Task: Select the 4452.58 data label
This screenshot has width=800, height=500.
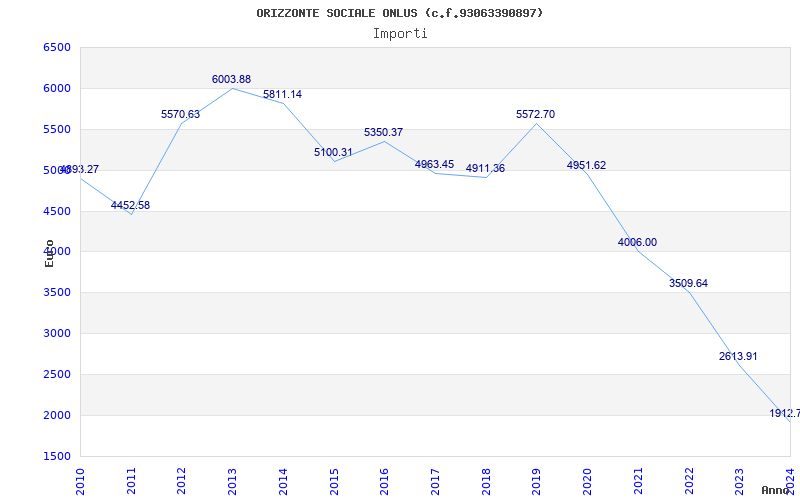Action: coord(131,206)
